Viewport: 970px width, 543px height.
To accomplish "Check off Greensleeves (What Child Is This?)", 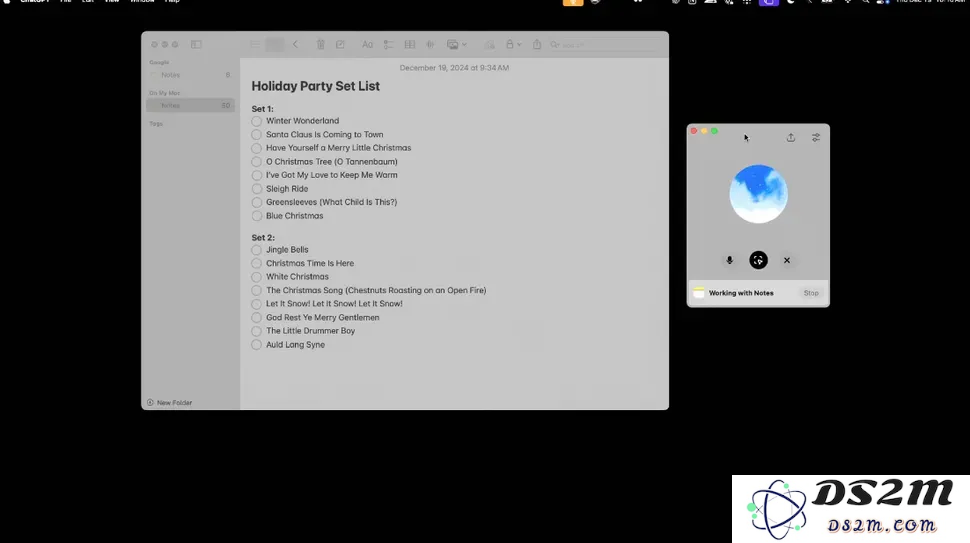I will (x=257, y=202).
